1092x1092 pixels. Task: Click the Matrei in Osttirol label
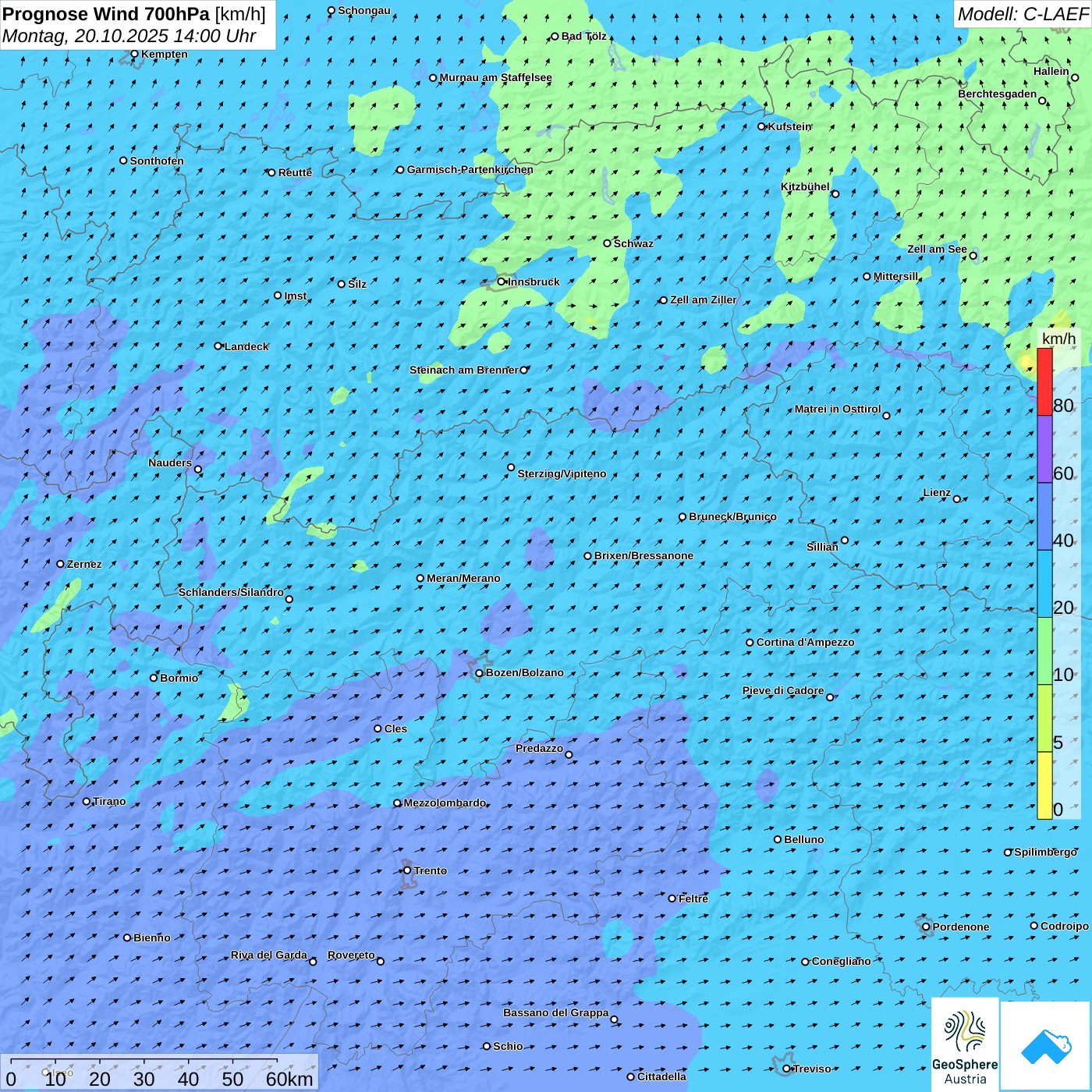838,409
